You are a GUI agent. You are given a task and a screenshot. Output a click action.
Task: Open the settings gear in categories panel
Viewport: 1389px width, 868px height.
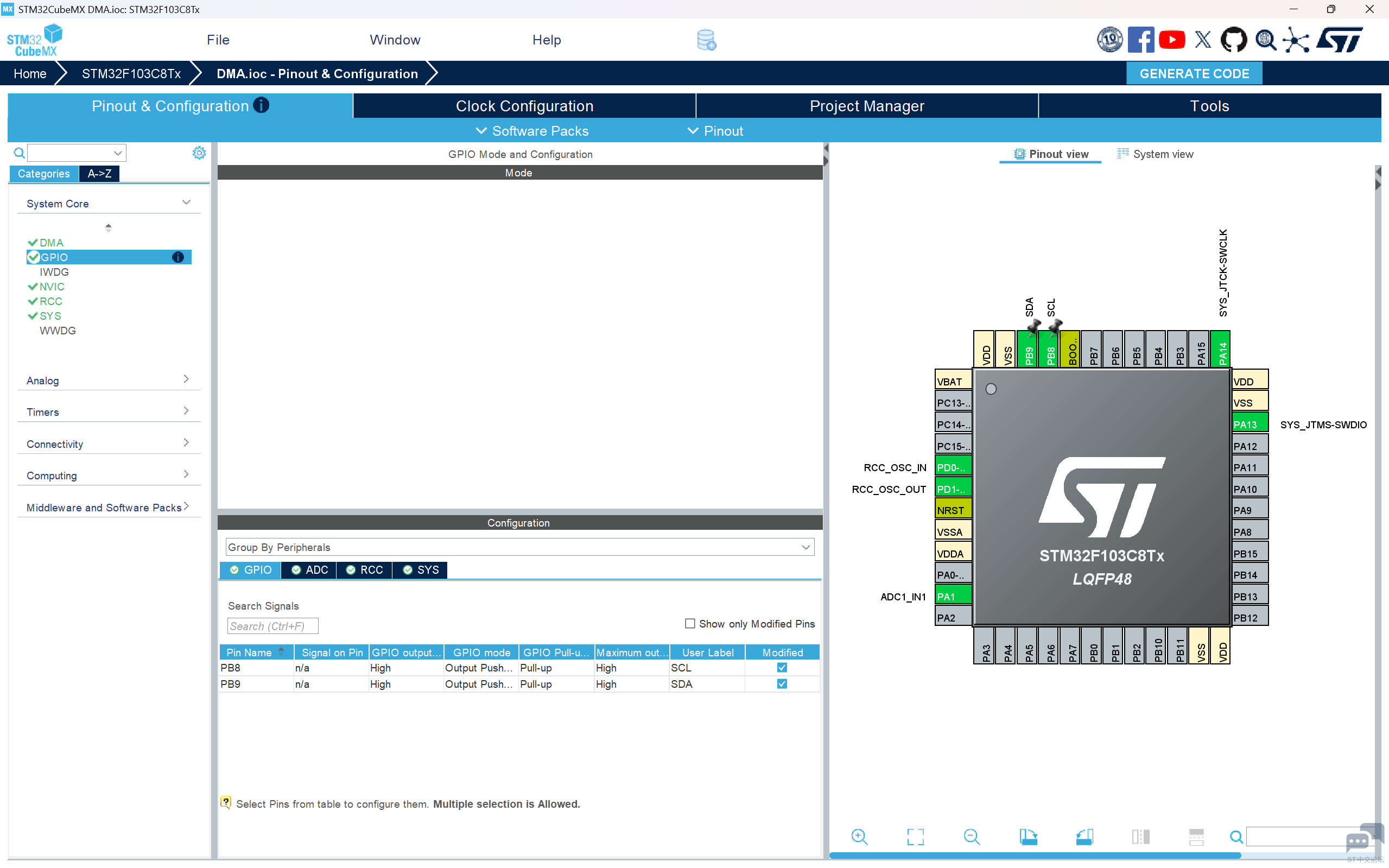pos(199,153)
